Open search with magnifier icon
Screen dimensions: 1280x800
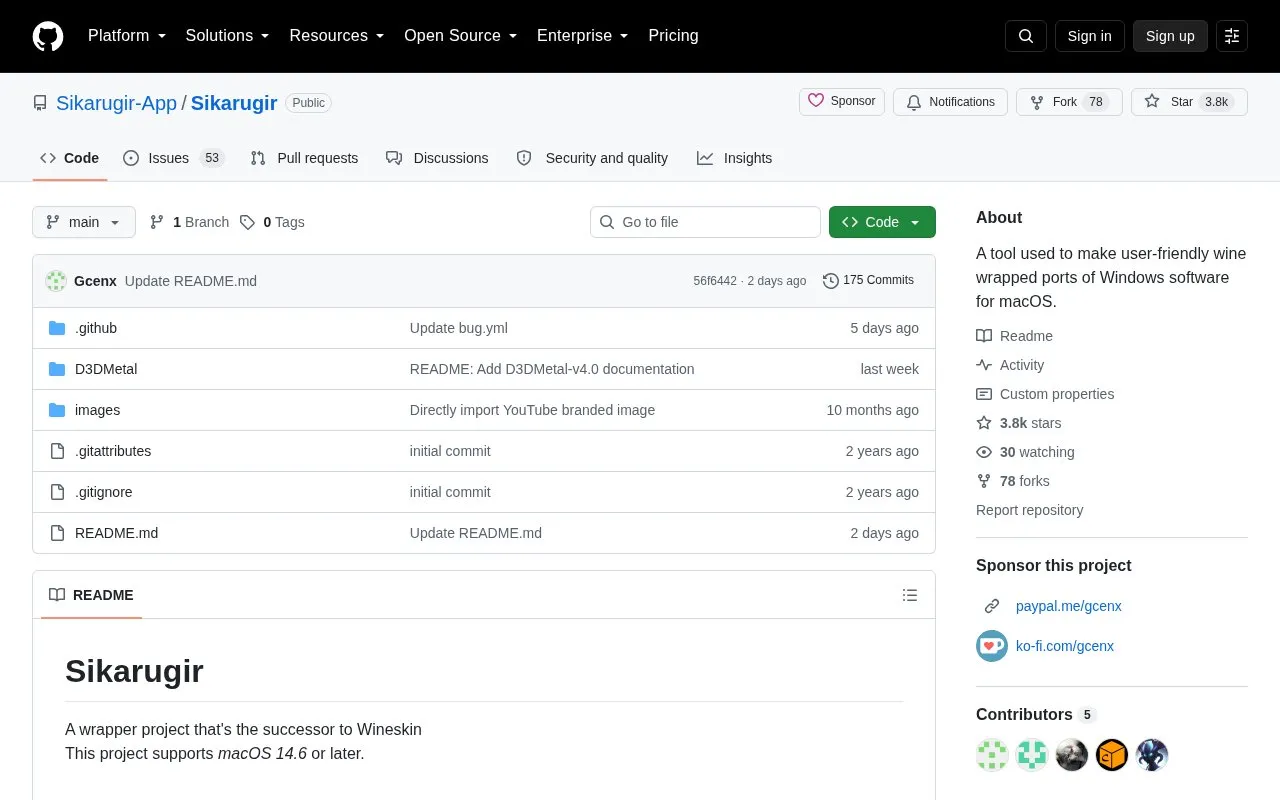click(x=1026, y=36)
